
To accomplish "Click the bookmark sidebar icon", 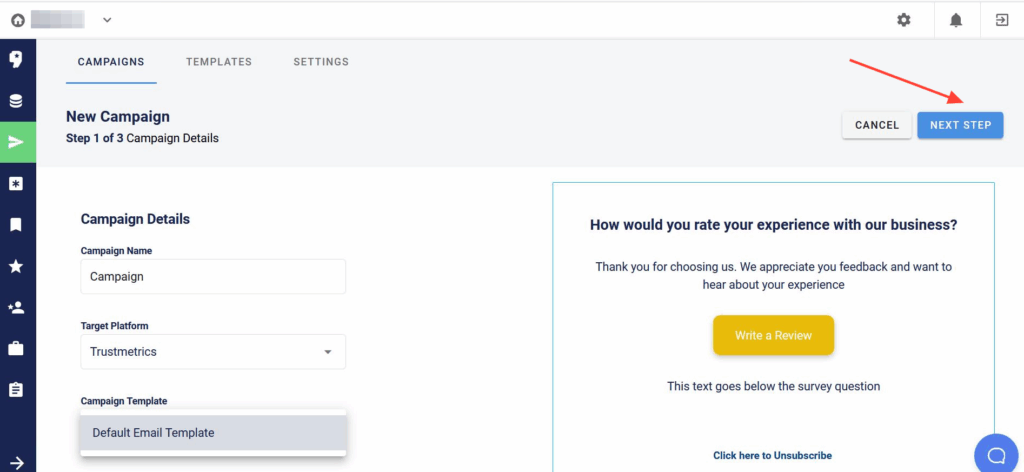I will coord(16,225).
